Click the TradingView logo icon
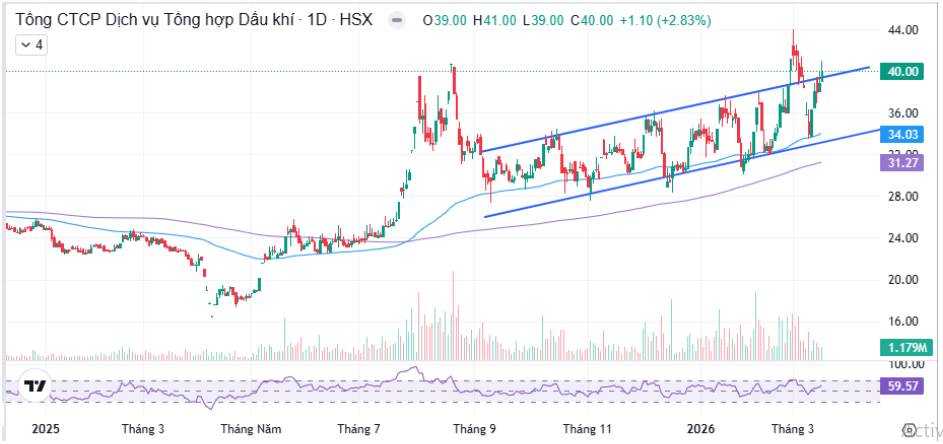The image size is (943, 444). [x=35, y=387]
